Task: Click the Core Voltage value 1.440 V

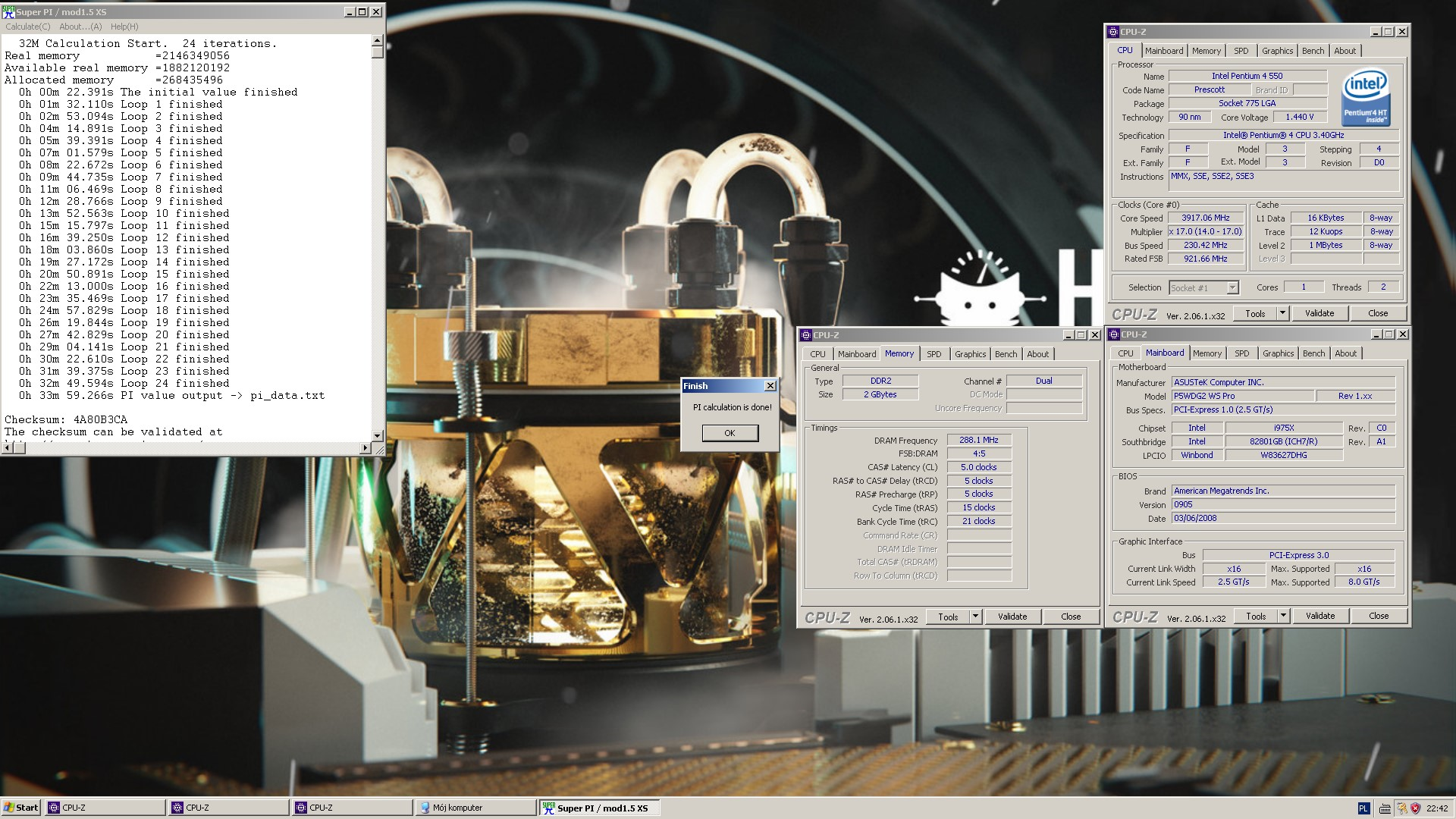Action: pos(1300,117)
